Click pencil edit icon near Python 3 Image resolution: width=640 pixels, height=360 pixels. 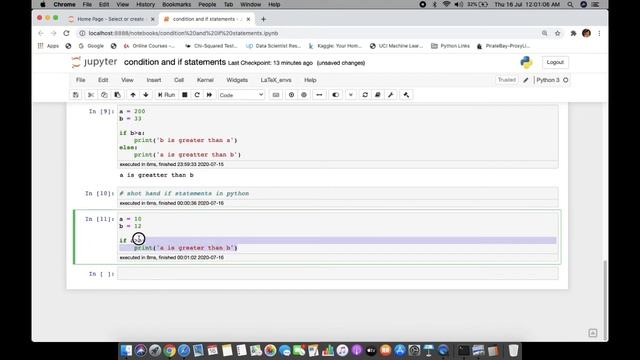[x=526, y=80]
